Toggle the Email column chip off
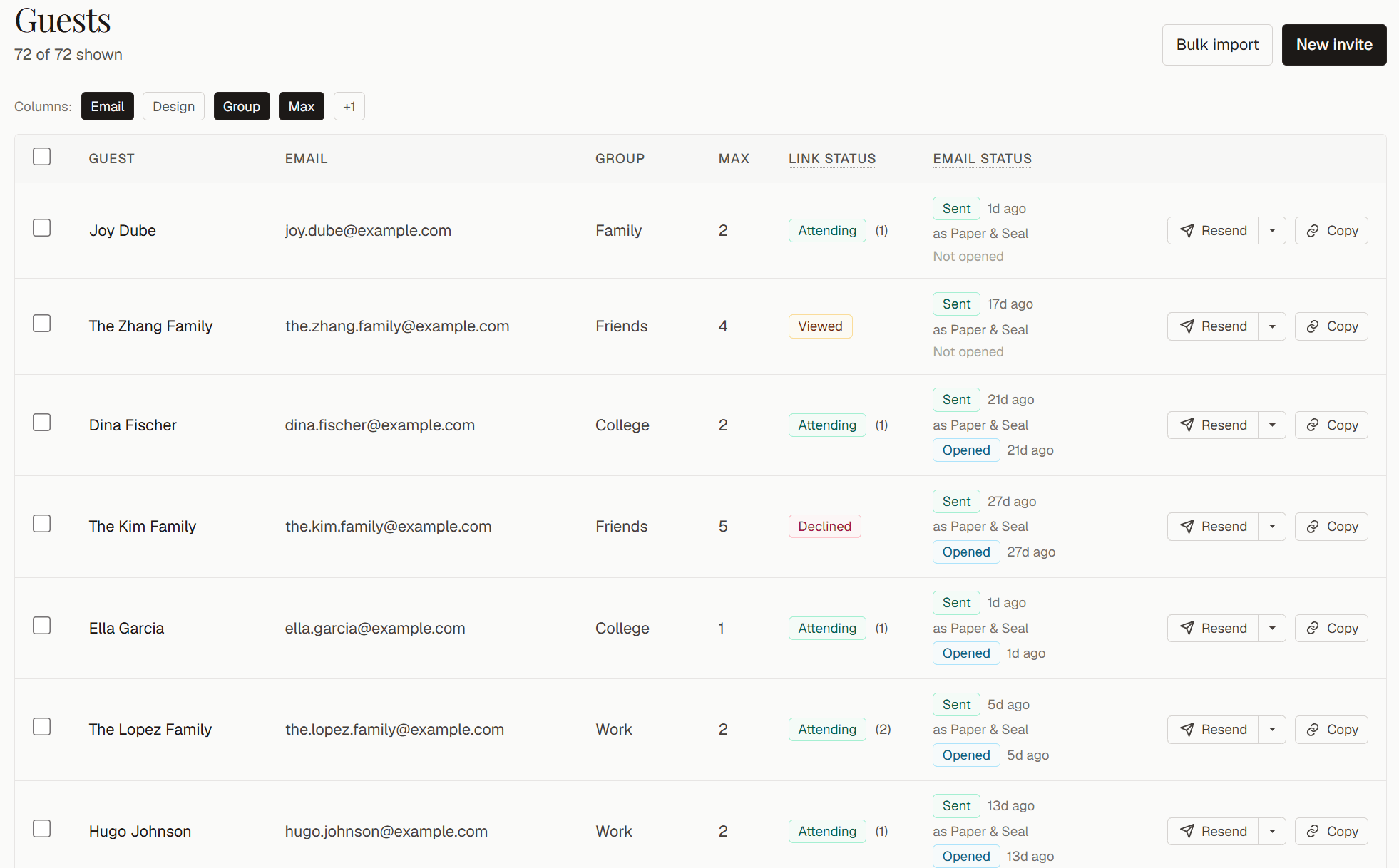 tap(108, 106)
